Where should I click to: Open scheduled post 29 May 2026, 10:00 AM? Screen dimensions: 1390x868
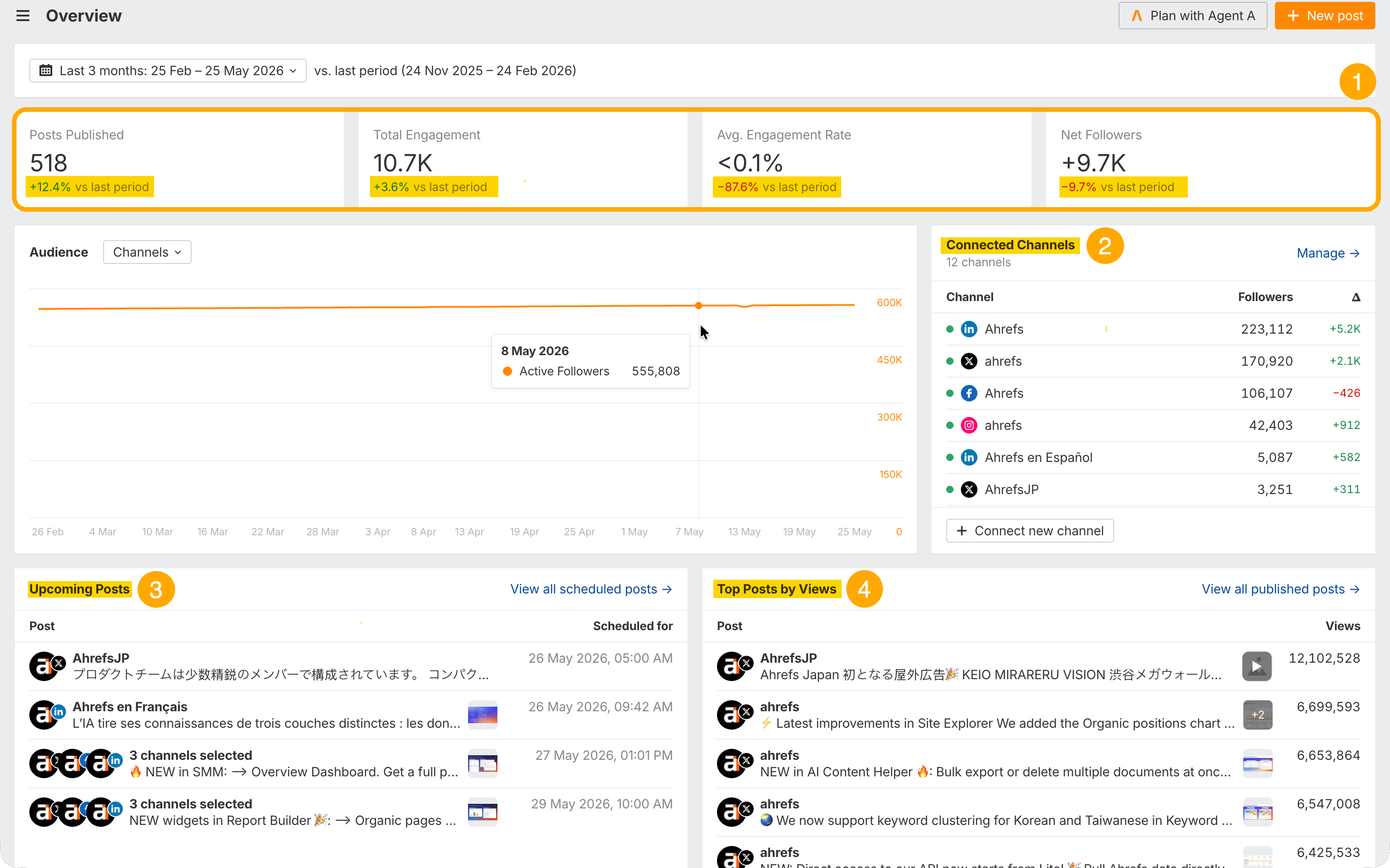click(351, 812)
